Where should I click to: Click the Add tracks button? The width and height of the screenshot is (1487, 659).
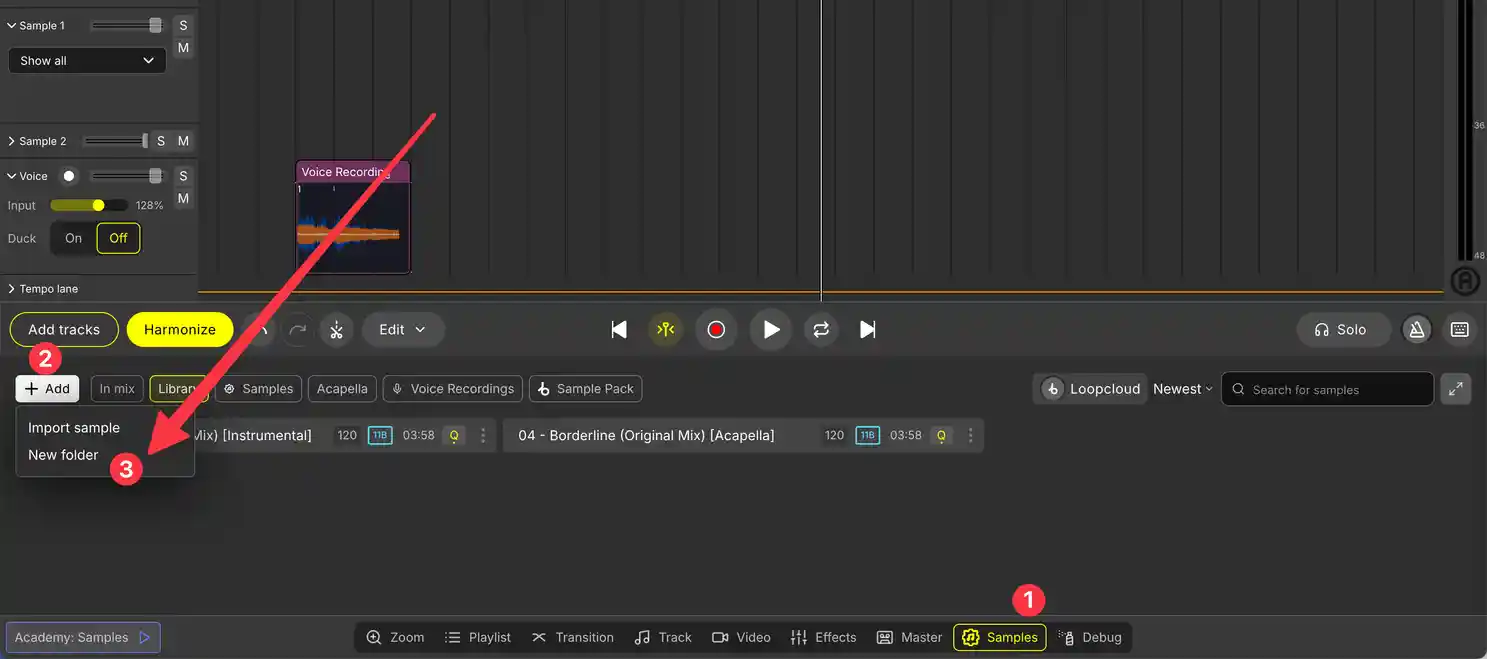tap(64, 330)
